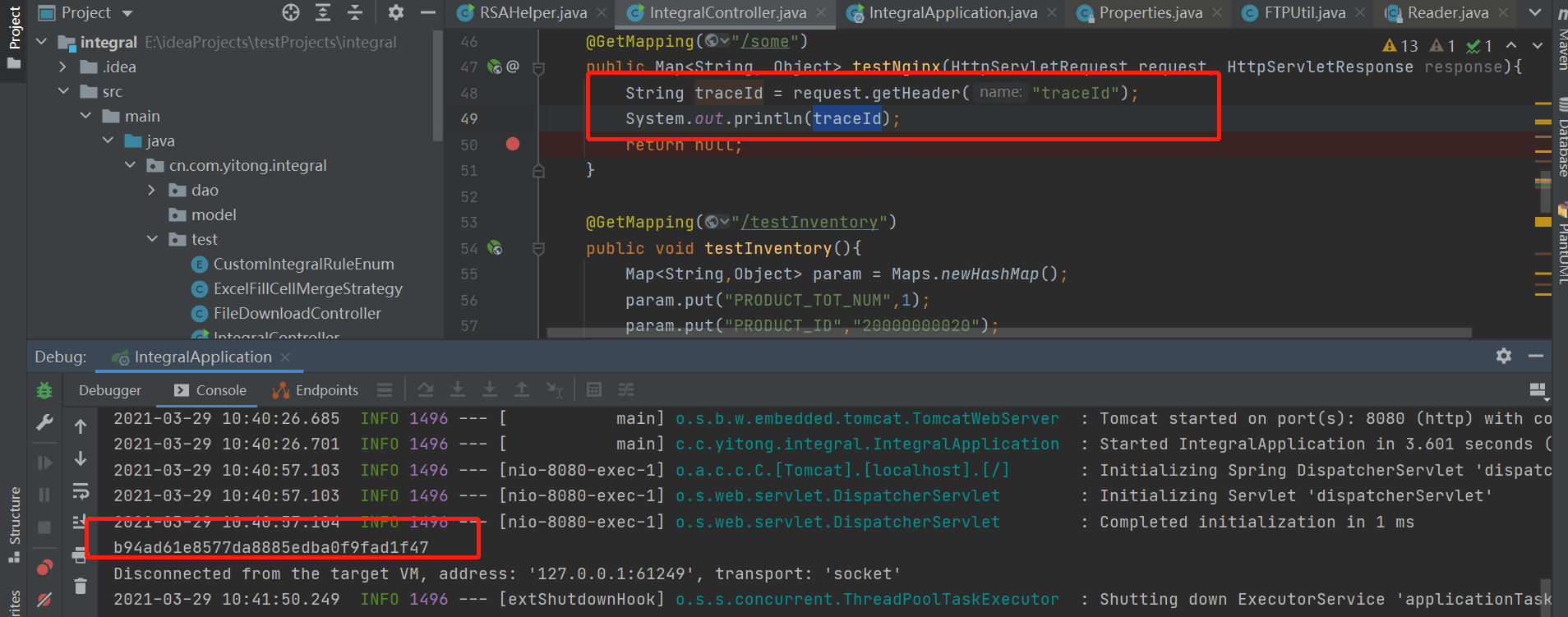Jump down the stack trace arrow
This screenshot has height=617, width=1568.
tap(81, 458)
